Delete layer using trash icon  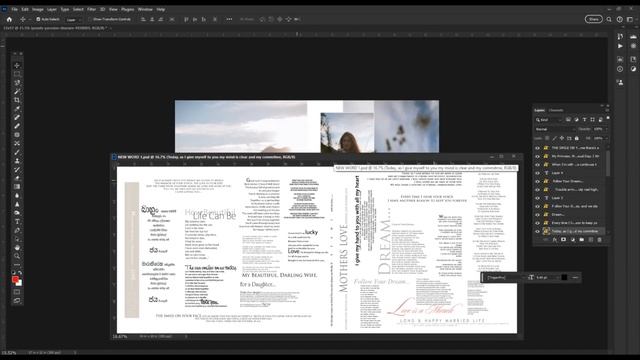pos(600,240)
